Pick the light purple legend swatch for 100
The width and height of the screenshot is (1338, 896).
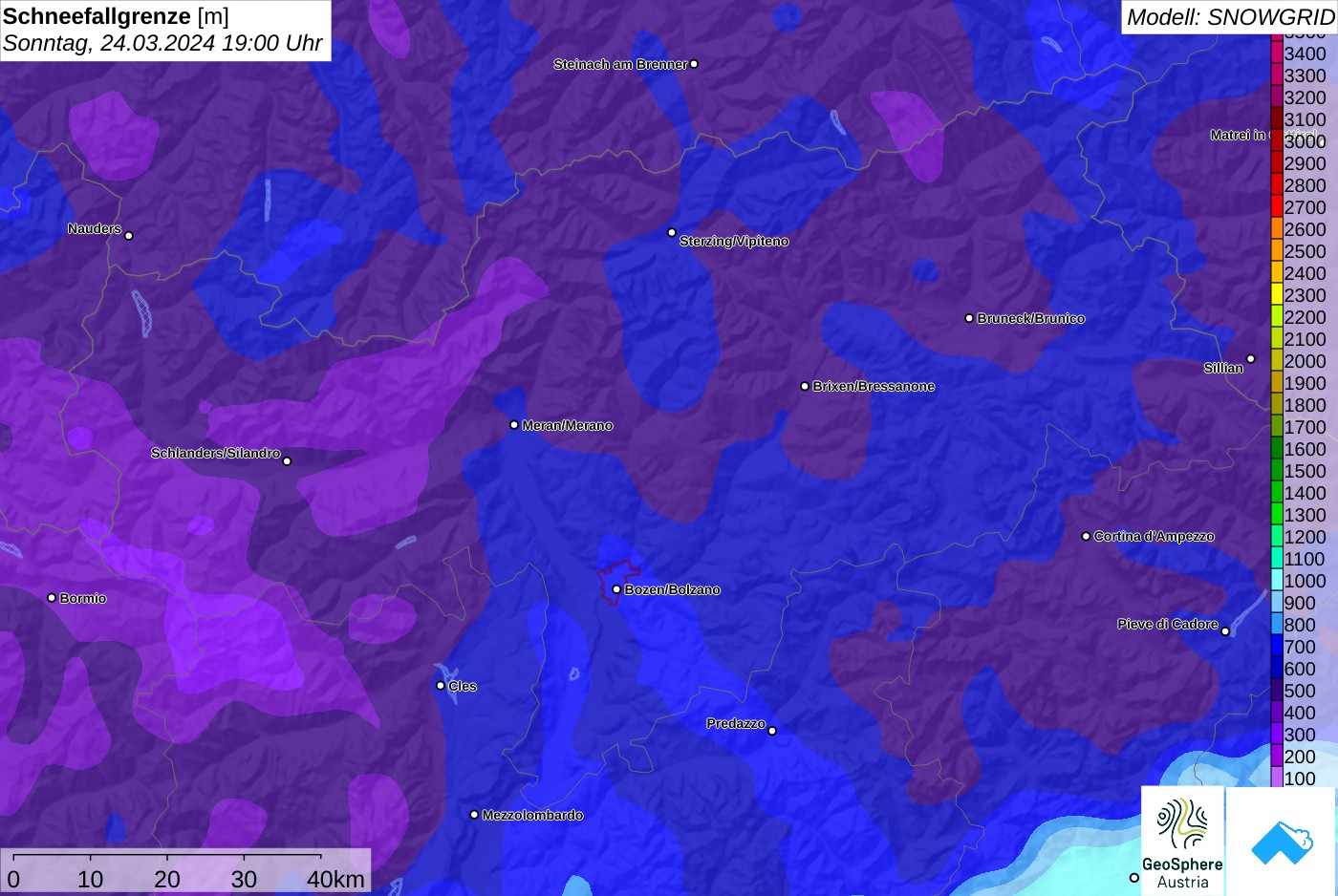1277,778
